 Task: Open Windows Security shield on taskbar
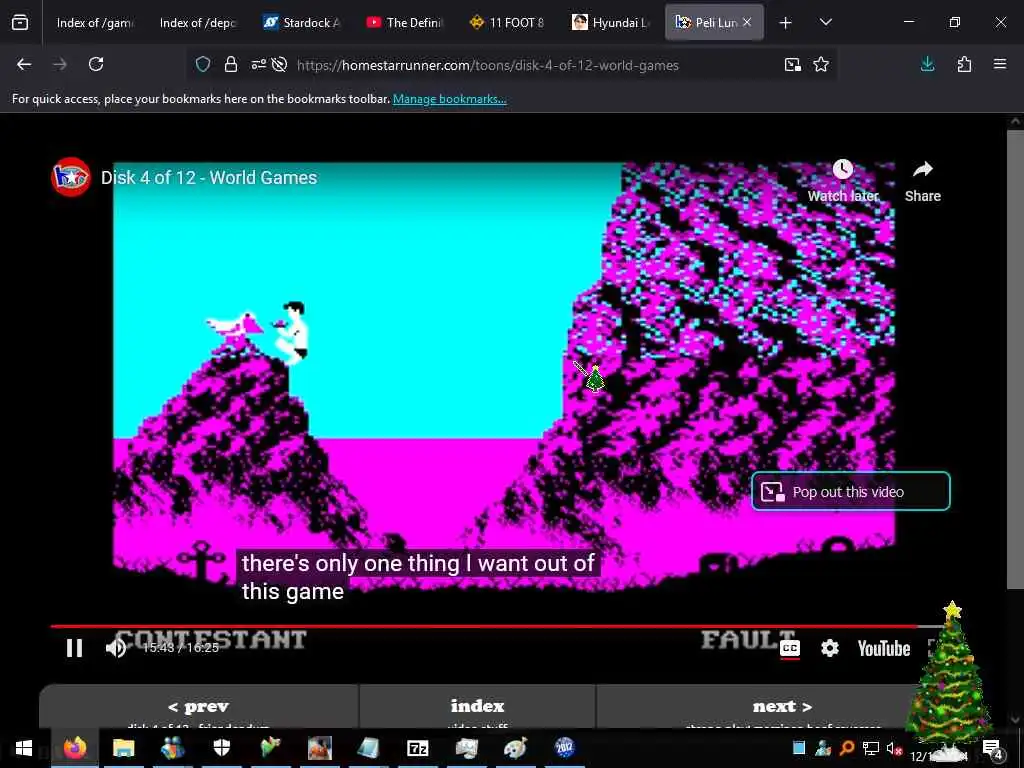pos(222,748)
